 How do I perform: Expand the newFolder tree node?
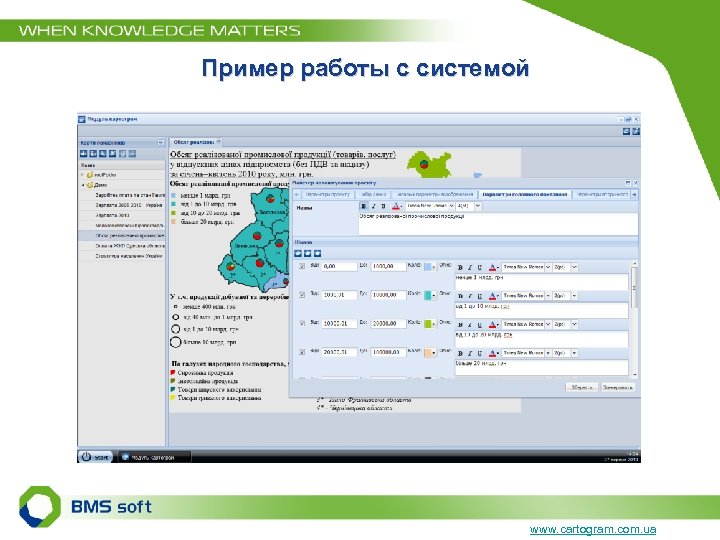[x=83, y=175]
